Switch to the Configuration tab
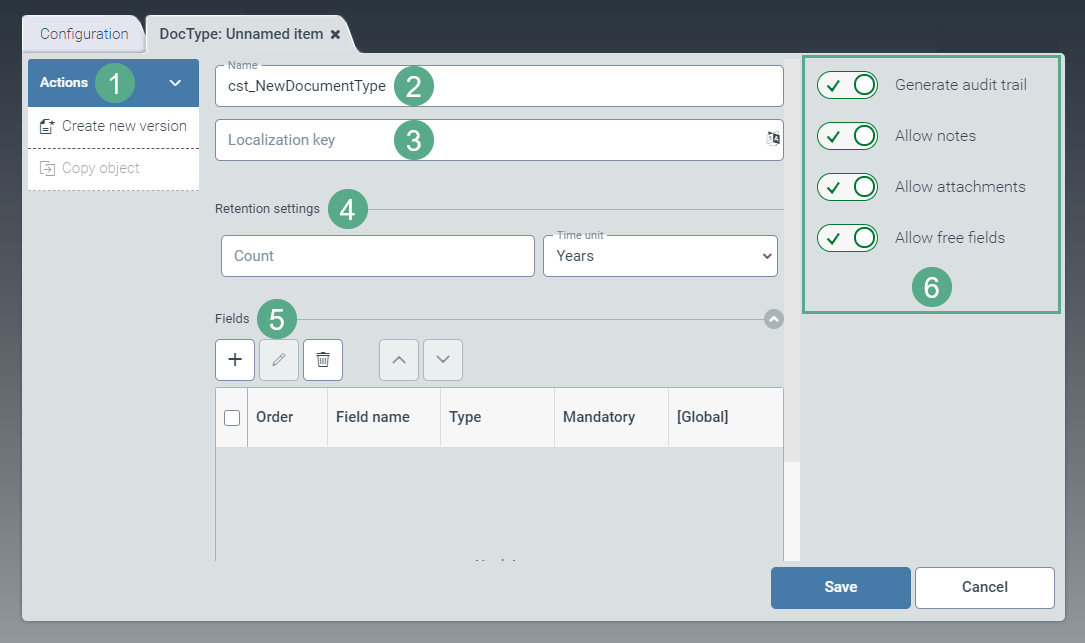 tap(84, 35)
